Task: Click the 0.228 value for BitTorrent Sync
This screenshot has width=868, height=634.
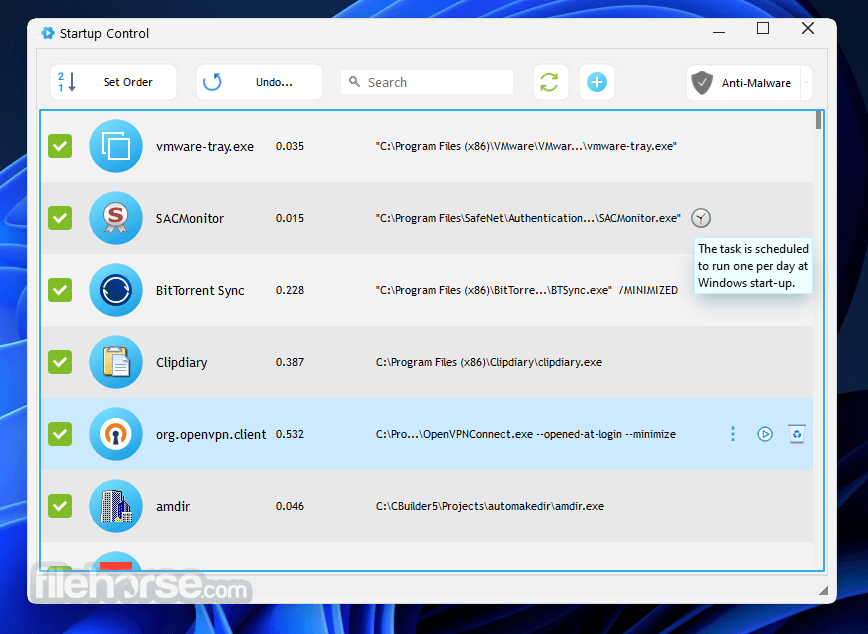Action: click(290, 290)
